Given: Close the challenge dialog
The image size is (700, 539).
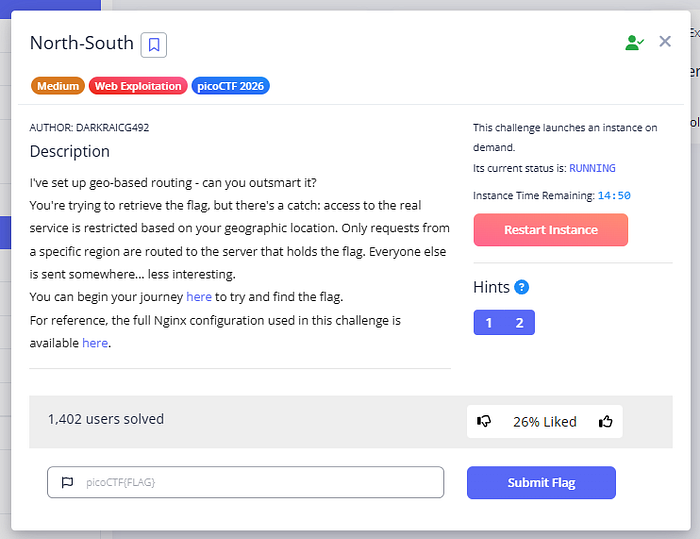Looking at the screenshot, I should (665, 42).
